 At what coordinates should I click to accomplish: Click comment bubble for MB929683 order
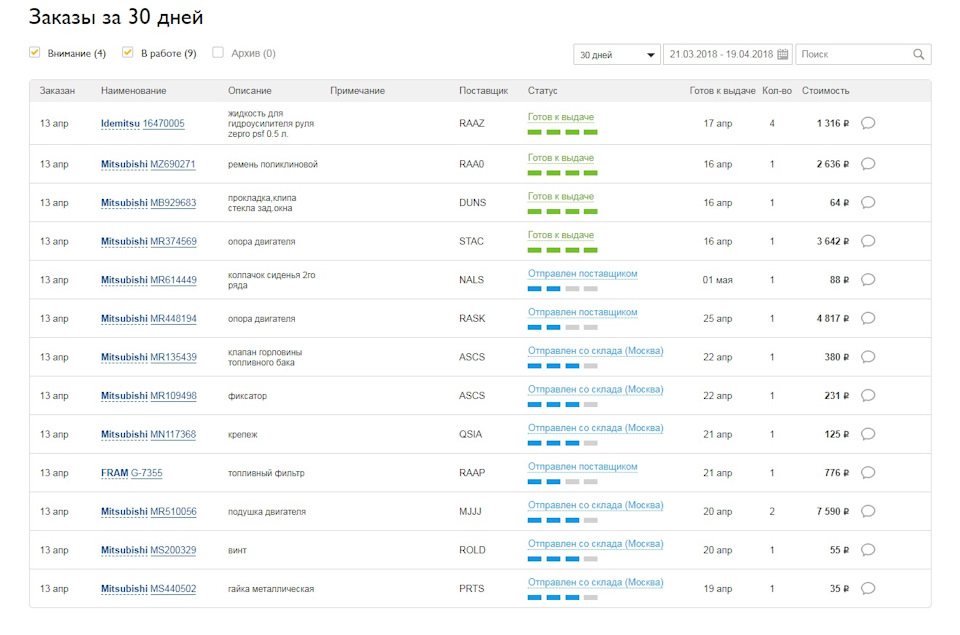pos(868,203)
